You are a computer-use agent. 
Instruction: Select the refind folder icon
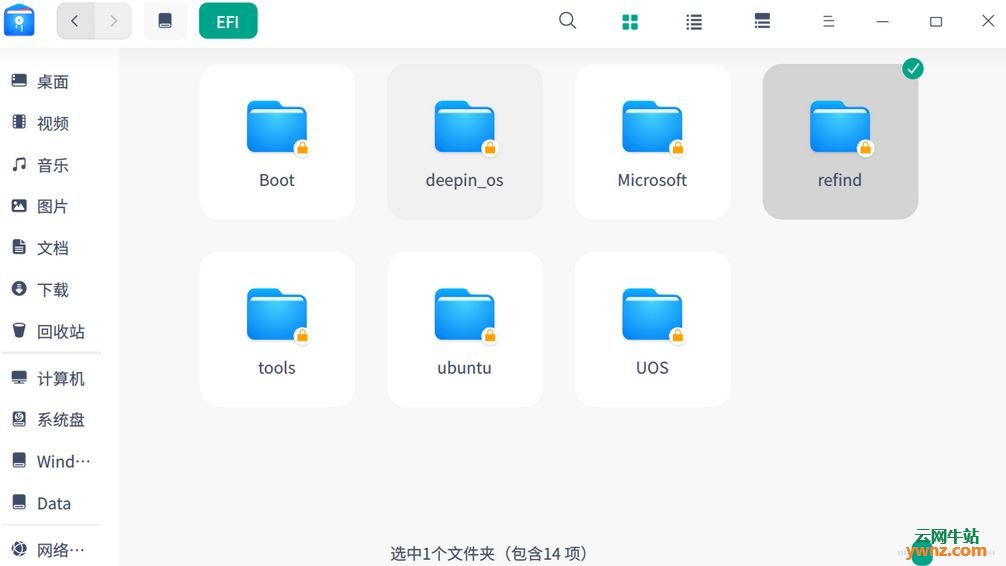click(x=840, y=127)
